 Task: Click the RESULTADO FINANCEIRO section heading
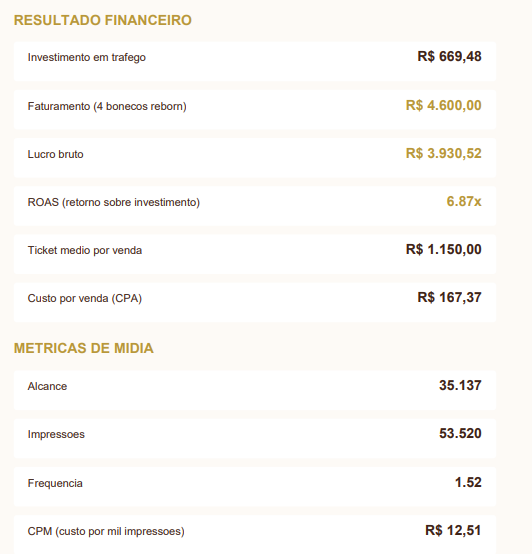[x=102, y=20]
